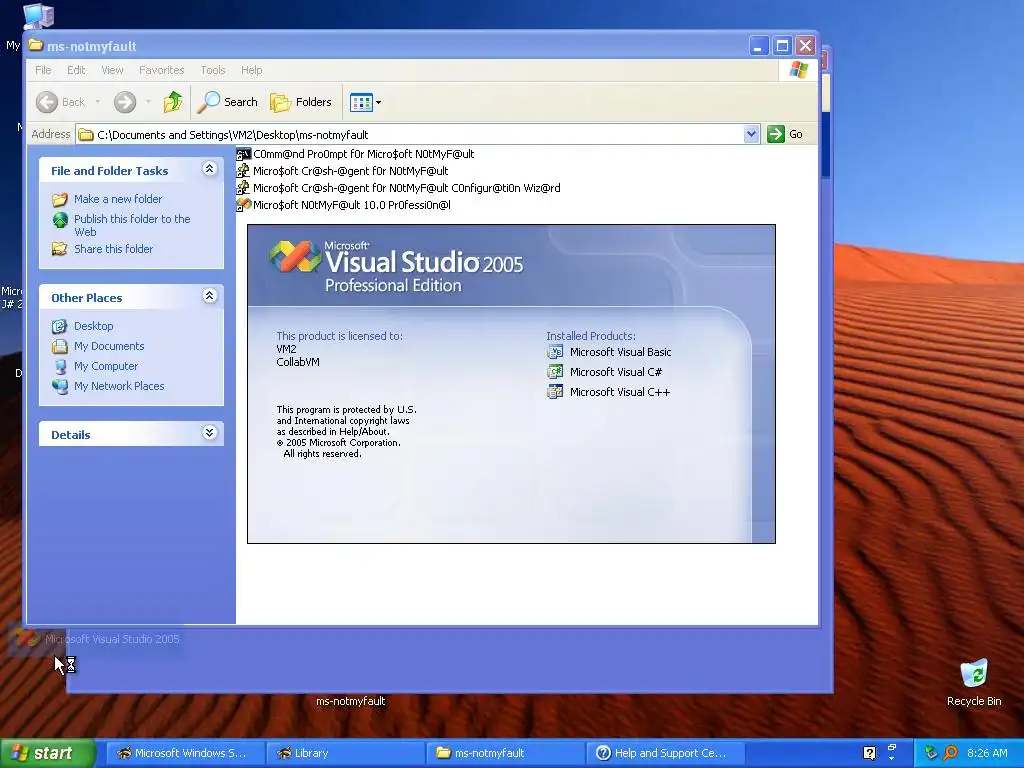Screen dimensions: 1024x768
Task: Switch to Help and Support Center taskbar item
Action: [665, 753]
